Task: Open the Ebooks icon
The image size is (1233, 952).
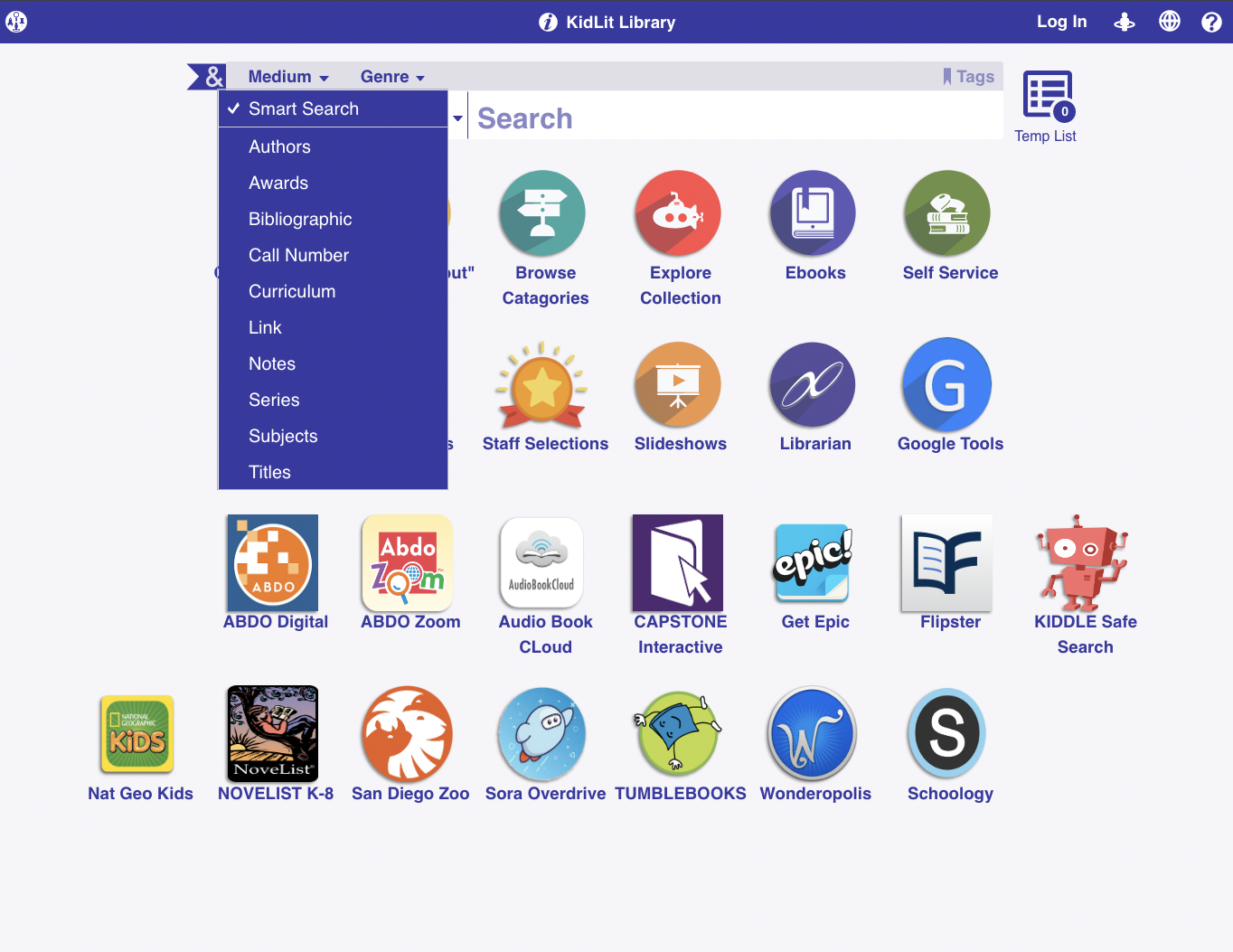Action: [x=813, y=213]
